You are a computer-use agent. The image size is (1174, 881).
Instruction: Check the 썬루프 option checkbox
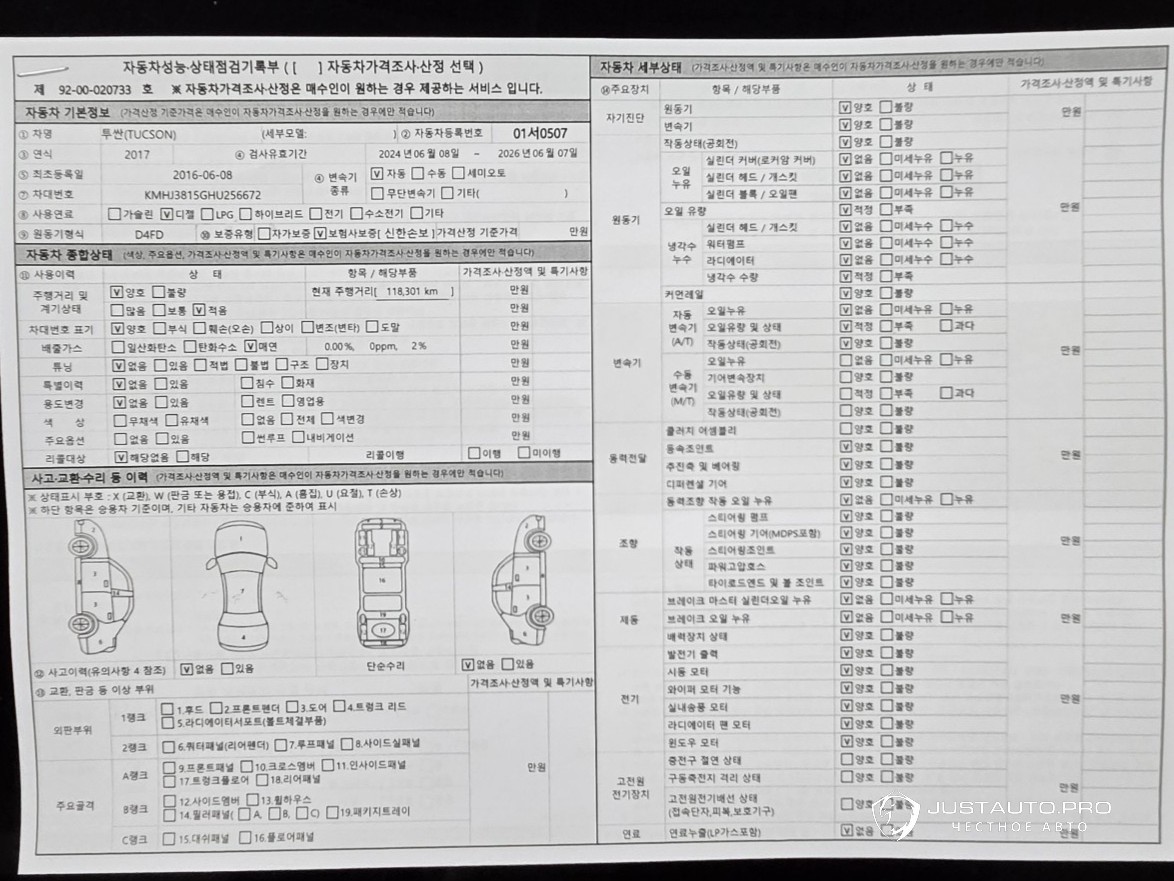pos(248,438)
